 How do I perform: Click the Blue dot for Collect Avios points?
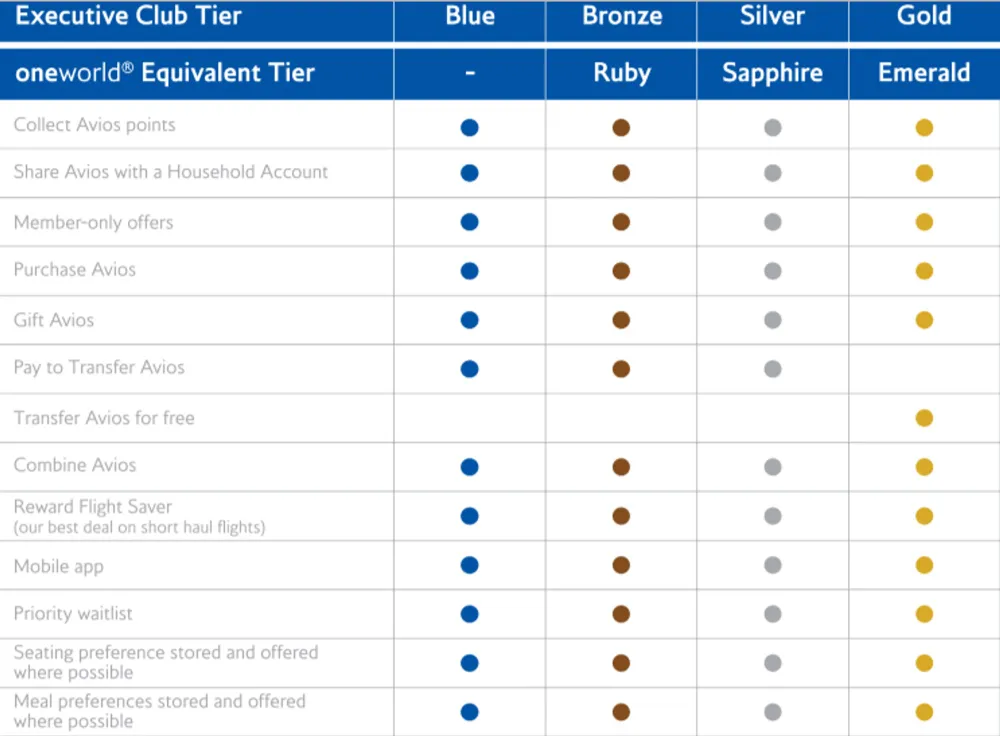(469, 128)
